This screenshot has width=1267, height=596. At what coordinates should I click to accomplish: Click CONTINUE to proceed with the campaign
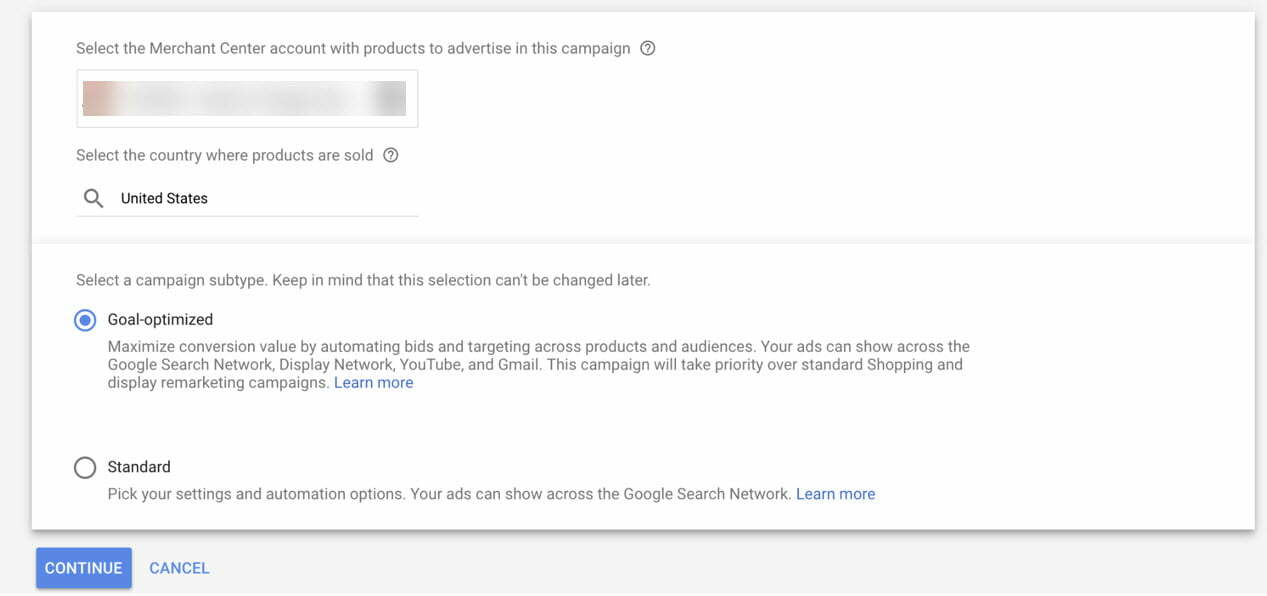point(83,567)
